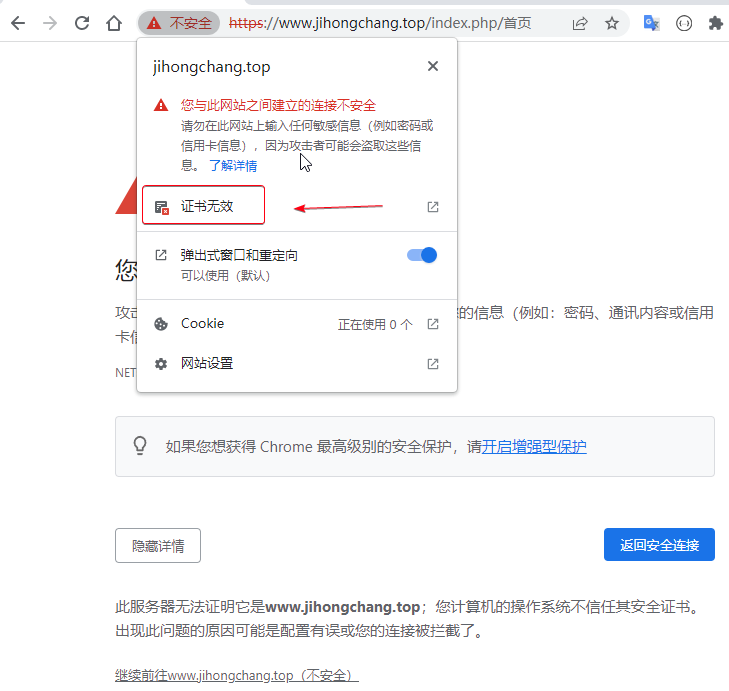
Task: Toggle the 弹出式窗口和重定向 switch
Action: pyautogui.click(x=422, y=255)
